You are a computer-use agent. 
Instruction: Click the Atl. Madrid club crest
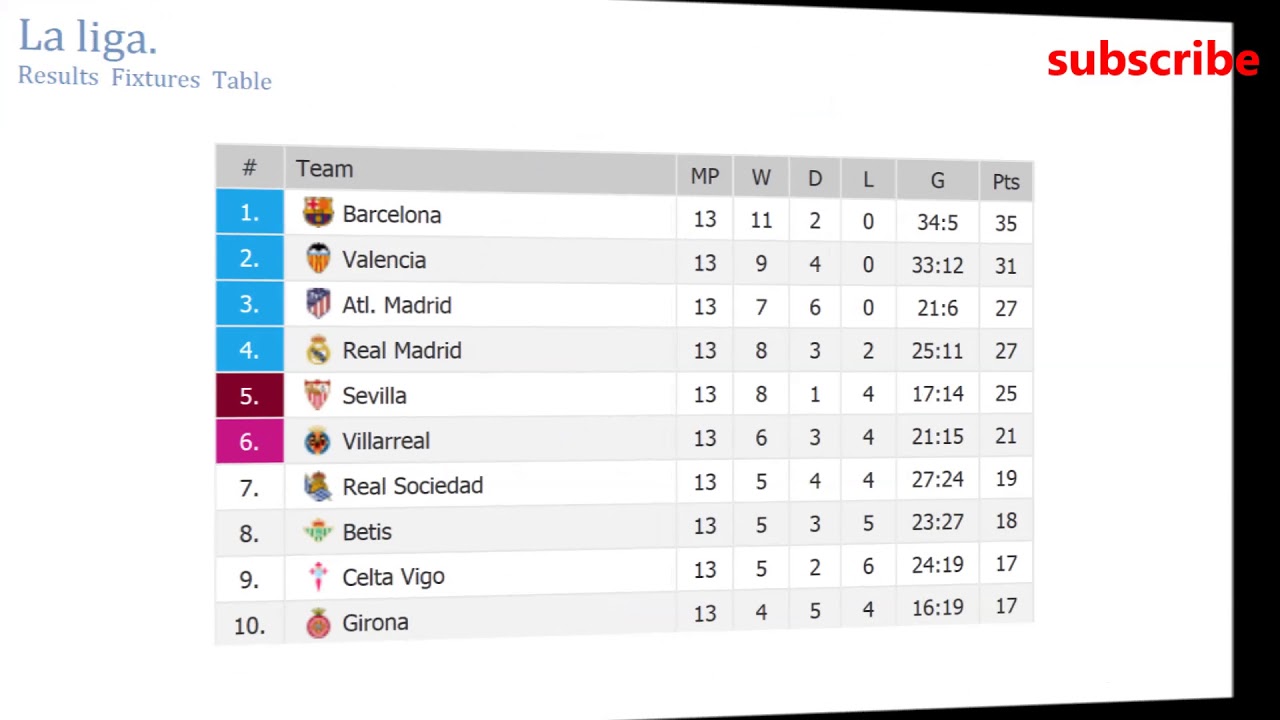pos(318,304)
